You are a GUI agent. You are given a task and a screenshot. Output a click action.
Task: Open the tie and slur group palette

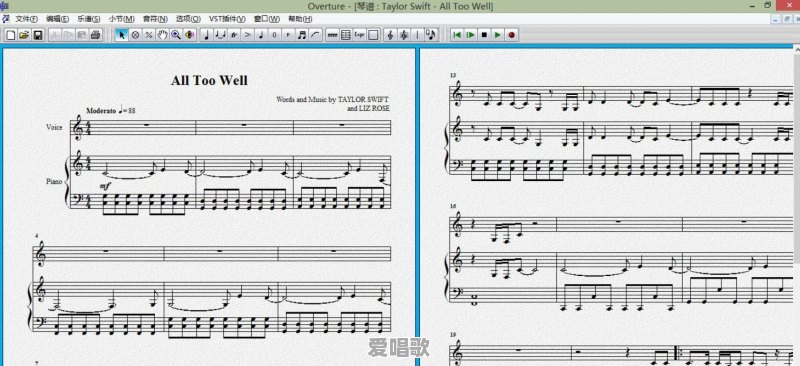[220, 35]
